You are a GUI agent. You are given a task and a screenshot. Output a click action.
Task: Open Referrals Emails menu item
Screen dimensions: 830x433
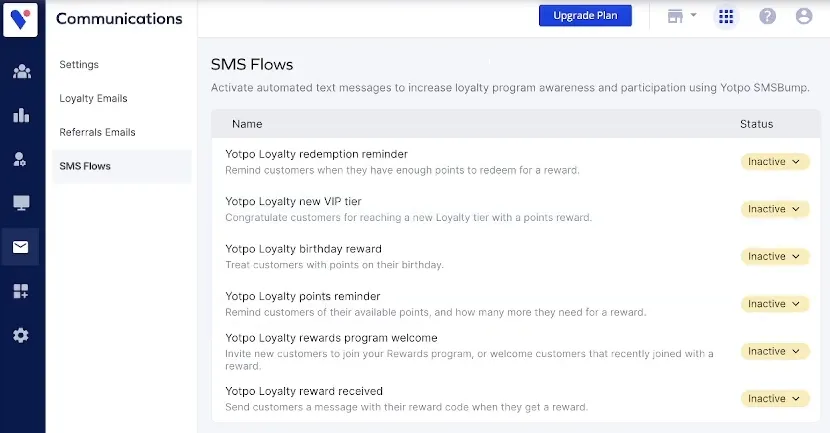tap(97, 132)
